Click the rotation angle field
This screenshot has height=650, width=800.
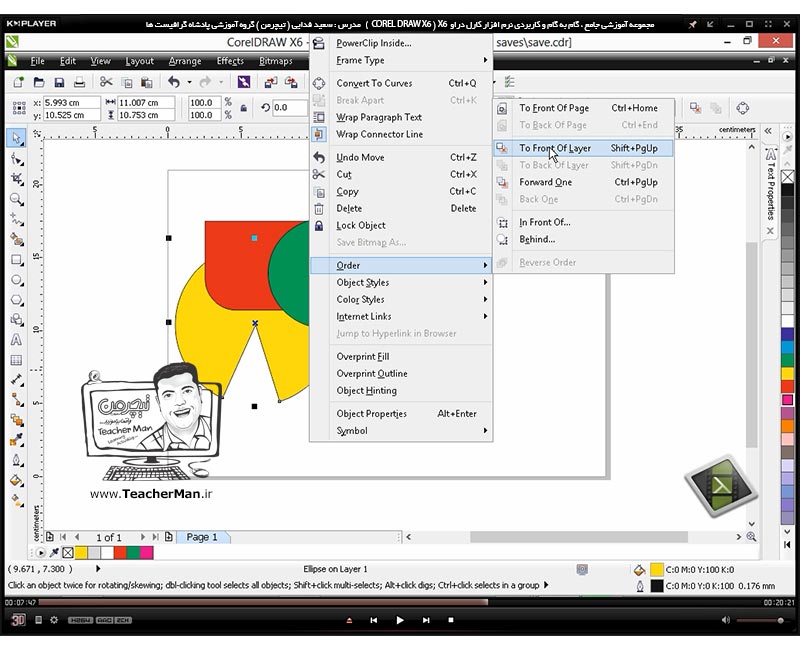(290, 108)
